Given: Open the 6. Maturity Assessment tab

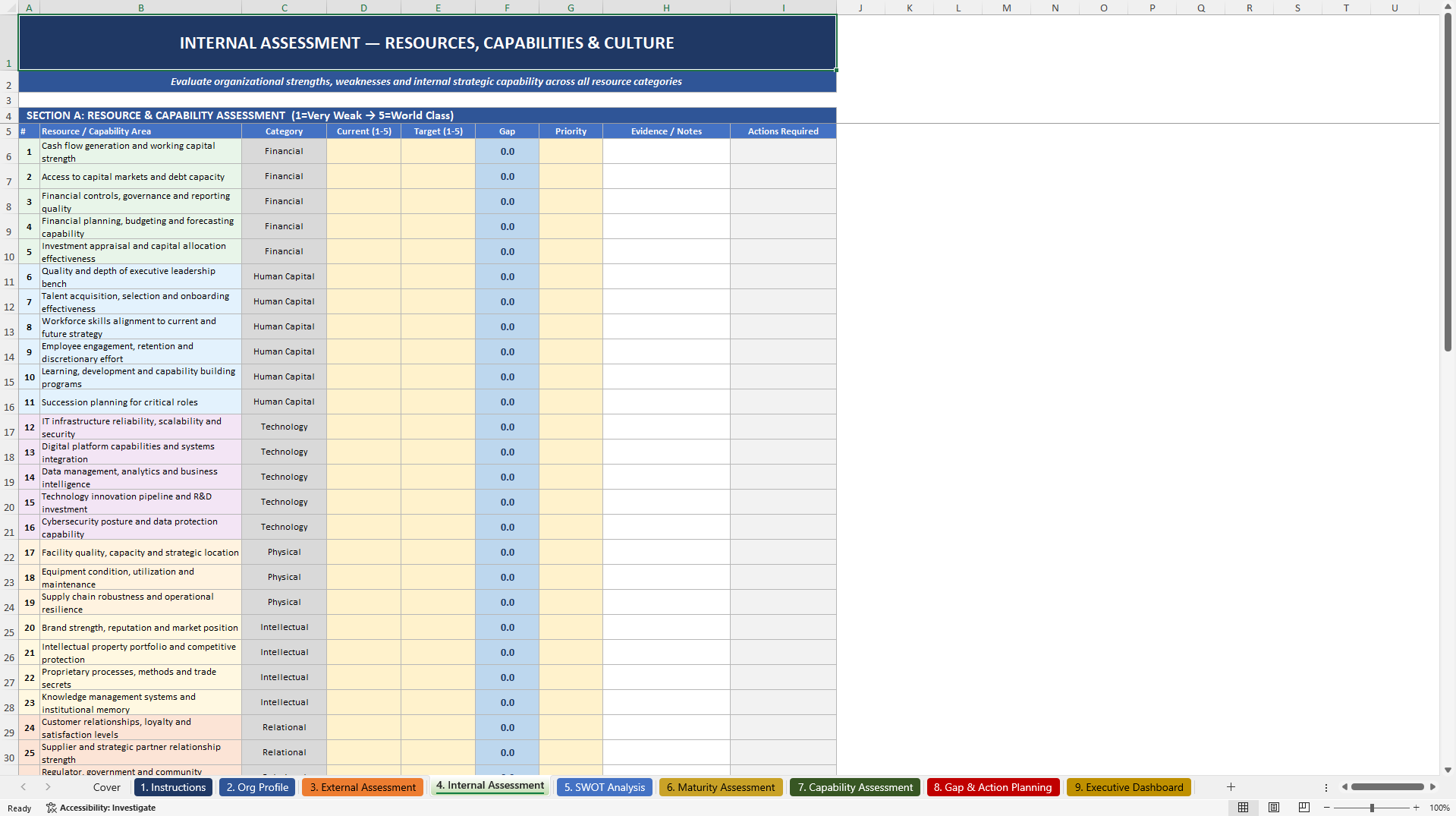Looking at the screenshot, I should pos(721,787).
